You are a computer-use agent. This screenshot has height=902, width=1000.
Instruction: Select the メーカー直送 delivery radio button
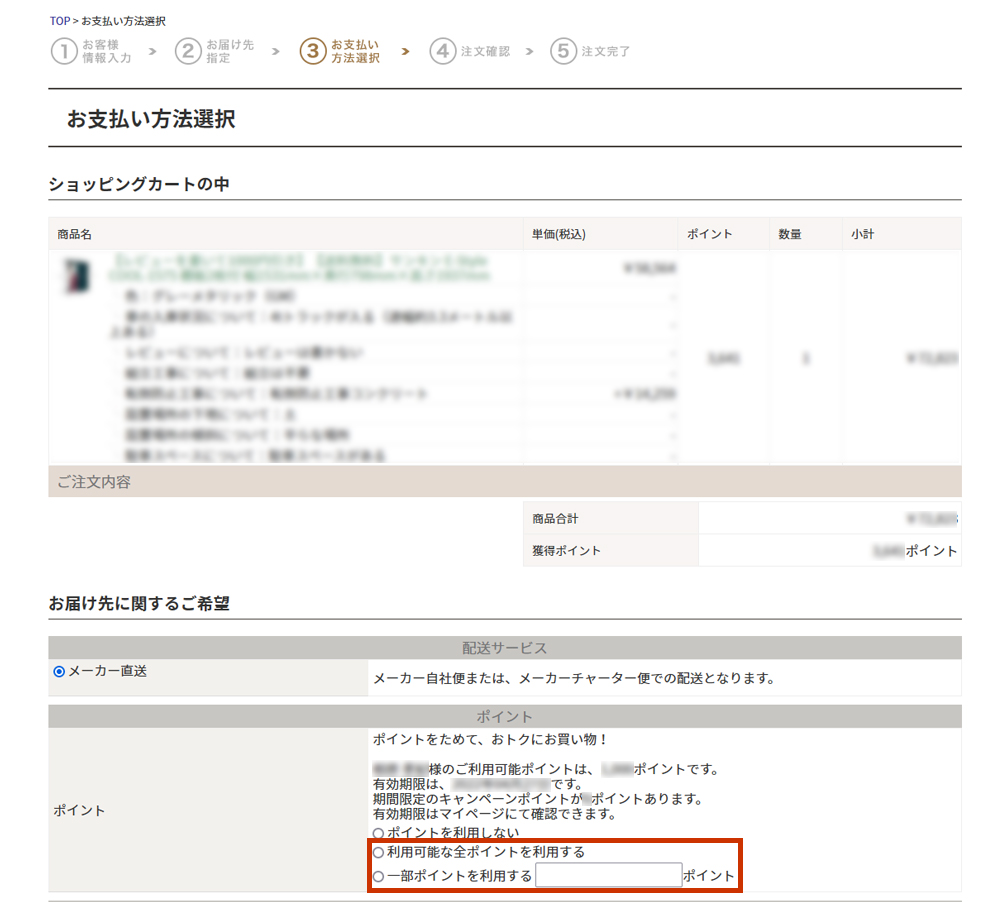click(x=59, y=672)
